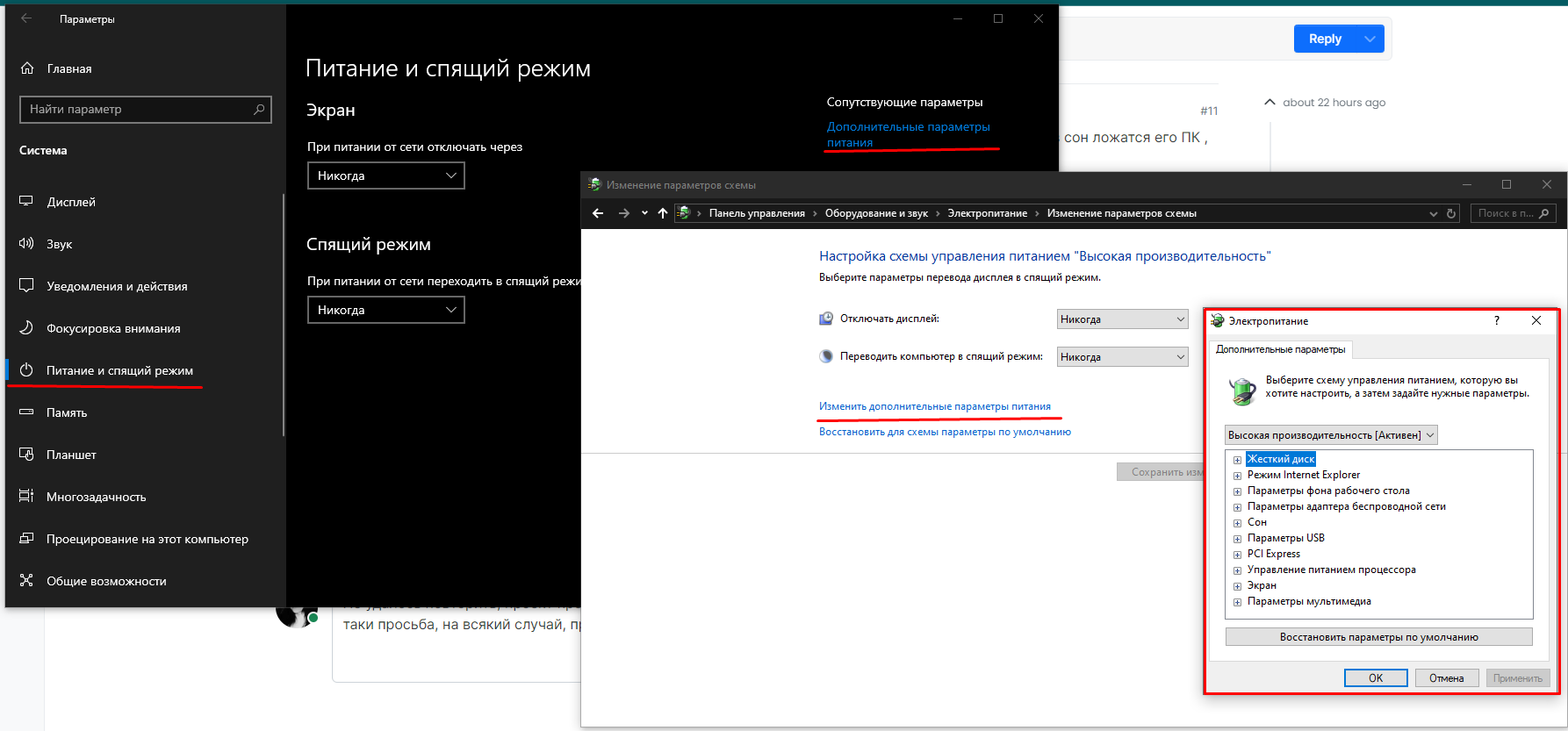This screenshot has width=1568, height=731.
Task: Click the search magnifier in Найти параметр
Action: 259,110
